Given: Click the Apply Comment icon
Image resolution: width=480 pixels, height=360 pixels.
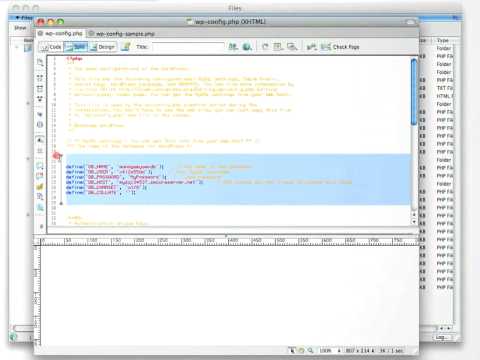Looking at the screenshot, I should [40, 165].
